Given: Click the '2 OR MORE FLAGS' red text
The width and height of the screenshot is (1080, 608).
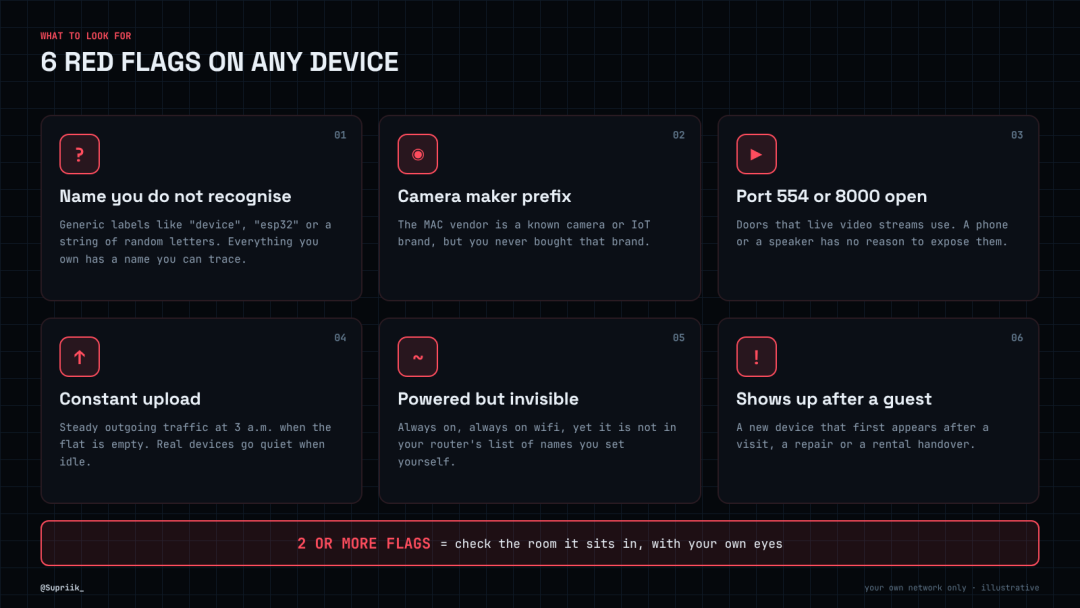Looking at the screenshot, I should [x=364, y=544].
